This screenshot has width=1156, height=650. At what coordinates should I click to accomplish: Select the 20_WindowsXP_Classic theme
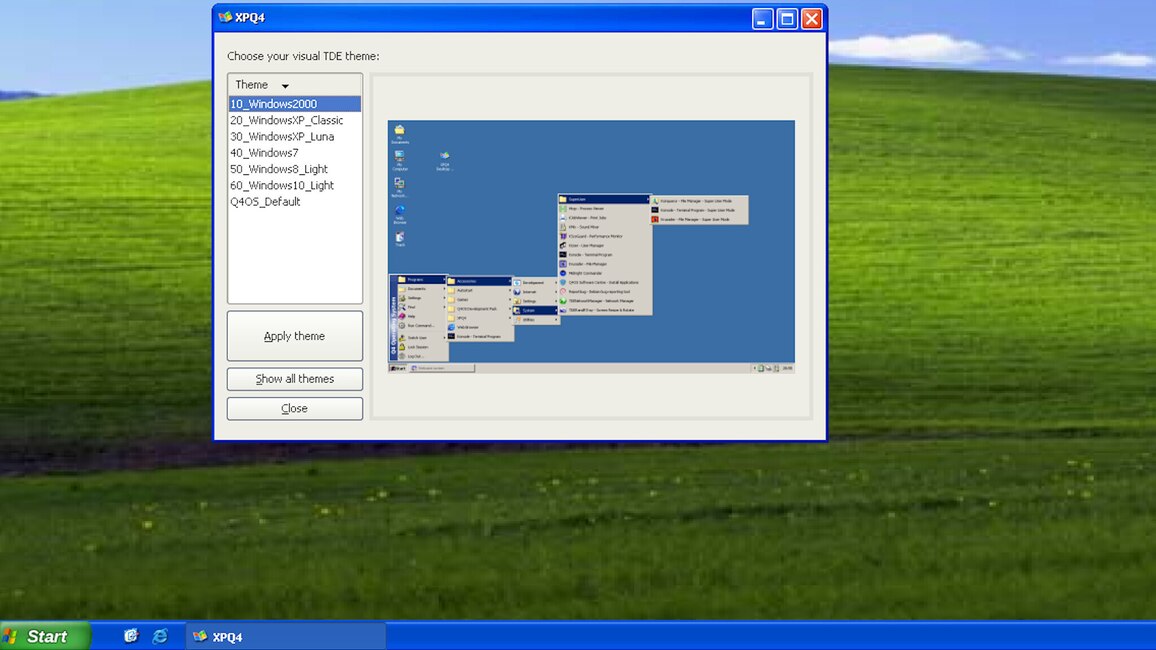[x=294, y=120]
